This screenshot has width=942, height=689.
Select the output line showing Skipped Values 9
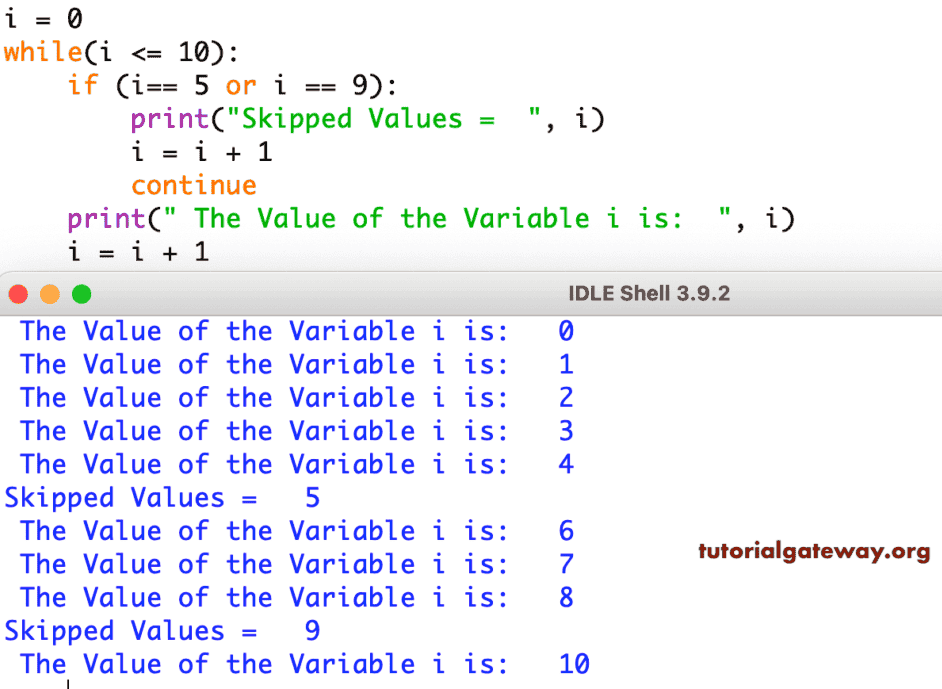[x=160, y=630]
